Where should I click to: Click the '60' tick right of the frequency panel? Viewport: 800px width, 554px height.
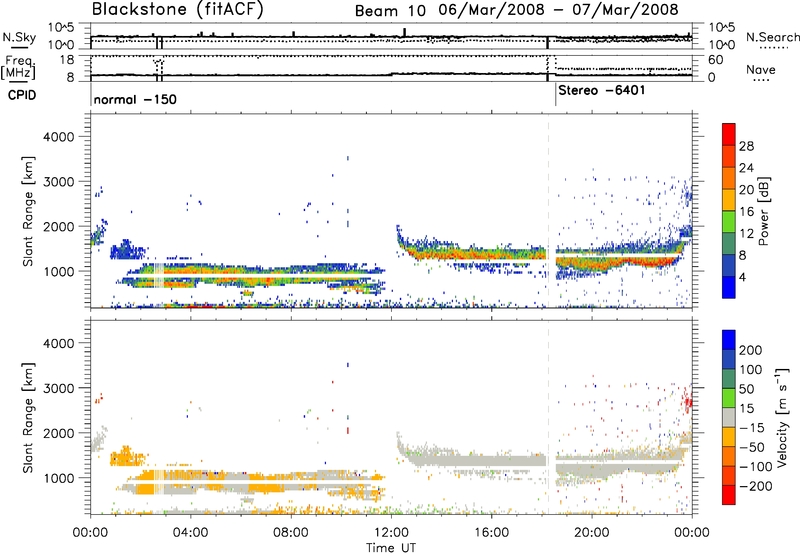pyautogui.click(x=715, y=60)
